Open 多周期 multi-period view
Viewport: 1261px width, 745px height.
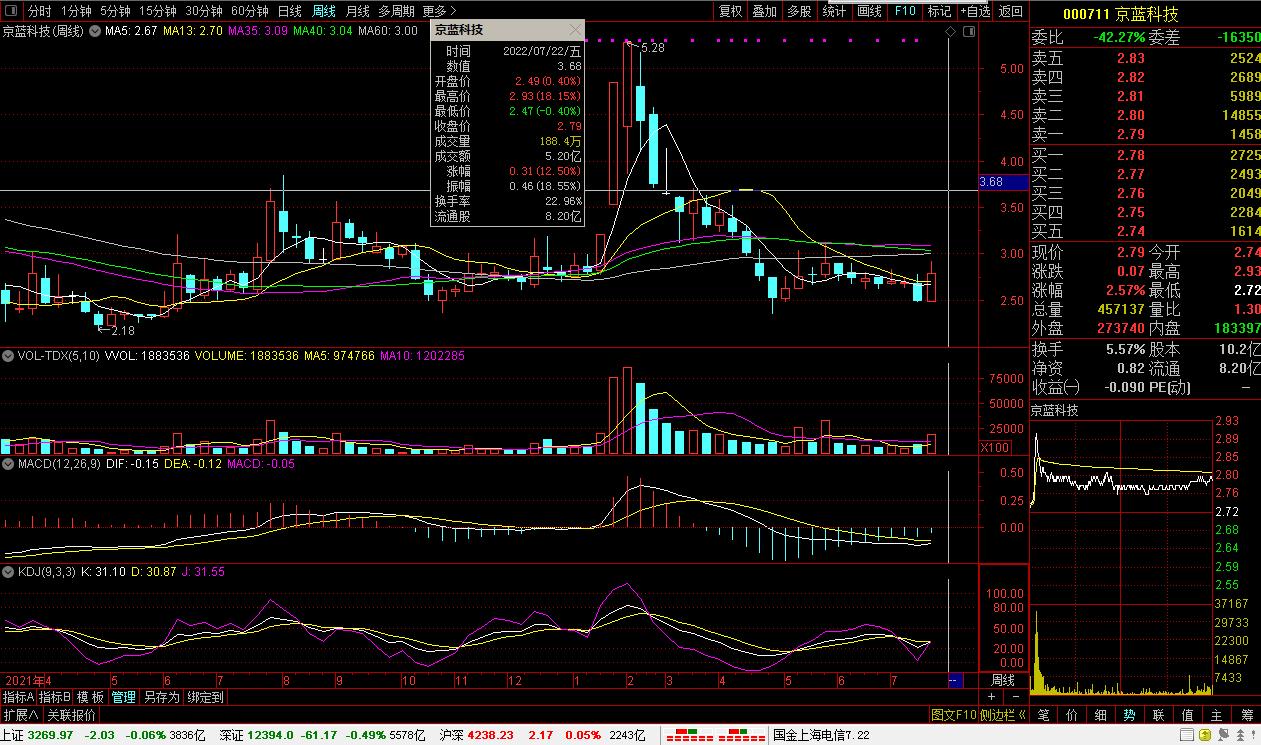396,11
